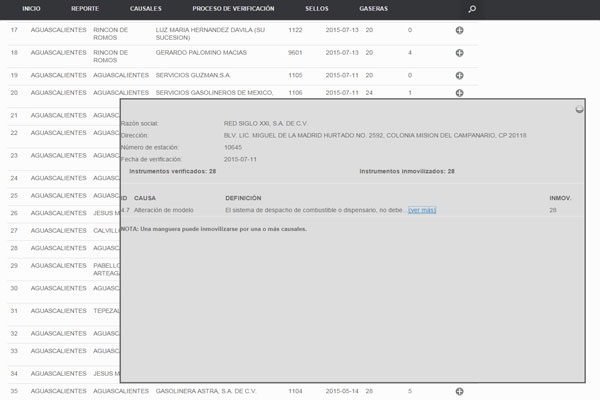Navigate to the SELLOS section
Viewport: 600px width, 400px height.
click(x=317, y=8)
